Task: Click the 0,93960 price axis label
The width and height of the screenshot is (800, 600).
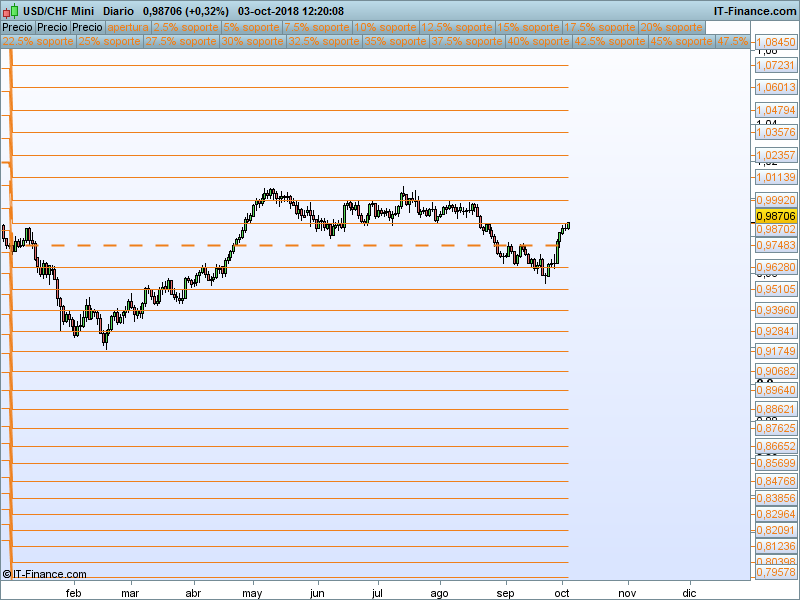Action: [776, 310]
